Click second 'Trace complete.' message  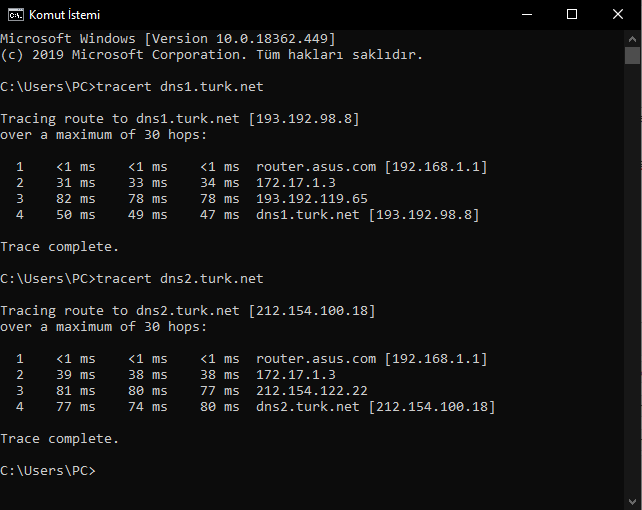pyautogui.click(x=60, y=439)
